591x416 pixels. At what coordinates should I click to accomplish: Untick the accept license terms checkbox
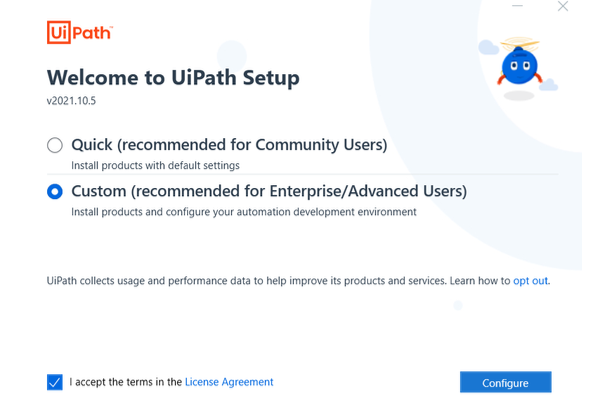(x=55, y=382)
